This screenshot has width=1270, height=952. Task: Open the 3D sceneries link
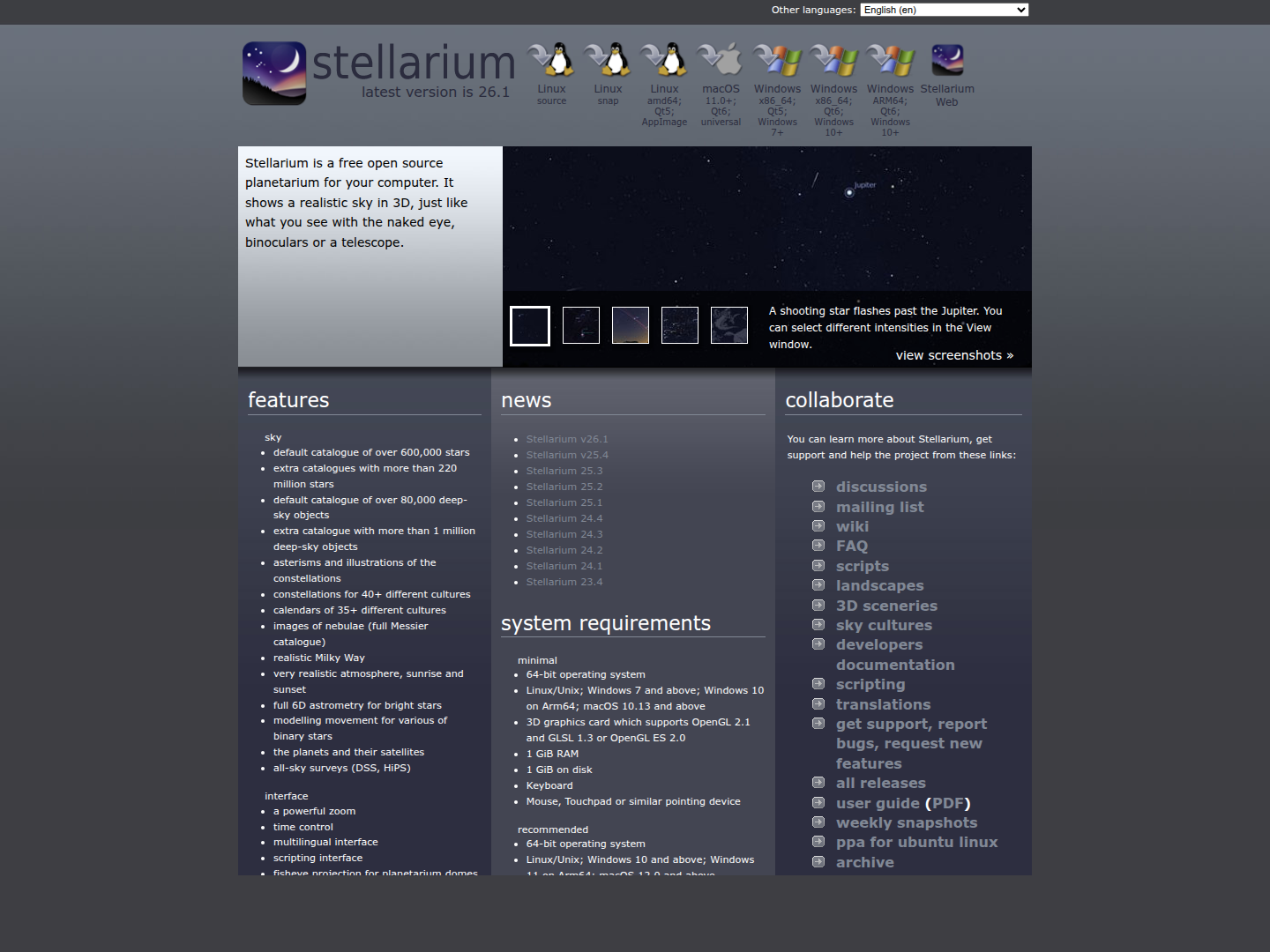point(886,606)
